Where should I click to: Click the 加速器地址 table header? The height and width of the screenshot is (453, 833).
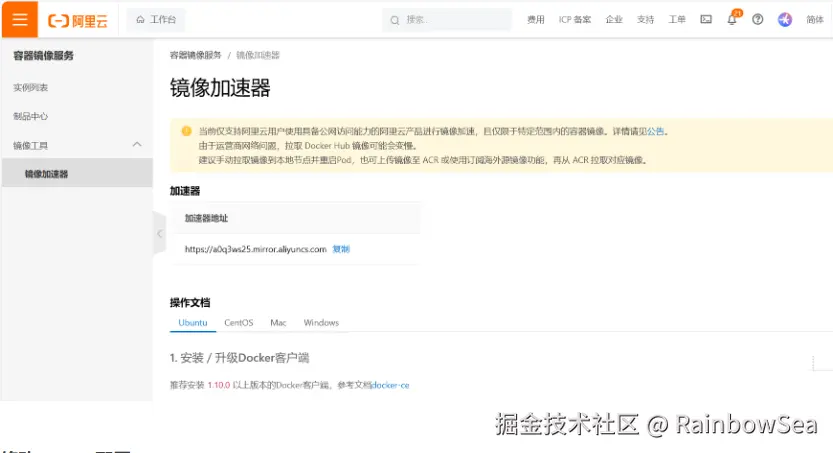(x=206, y=218)
